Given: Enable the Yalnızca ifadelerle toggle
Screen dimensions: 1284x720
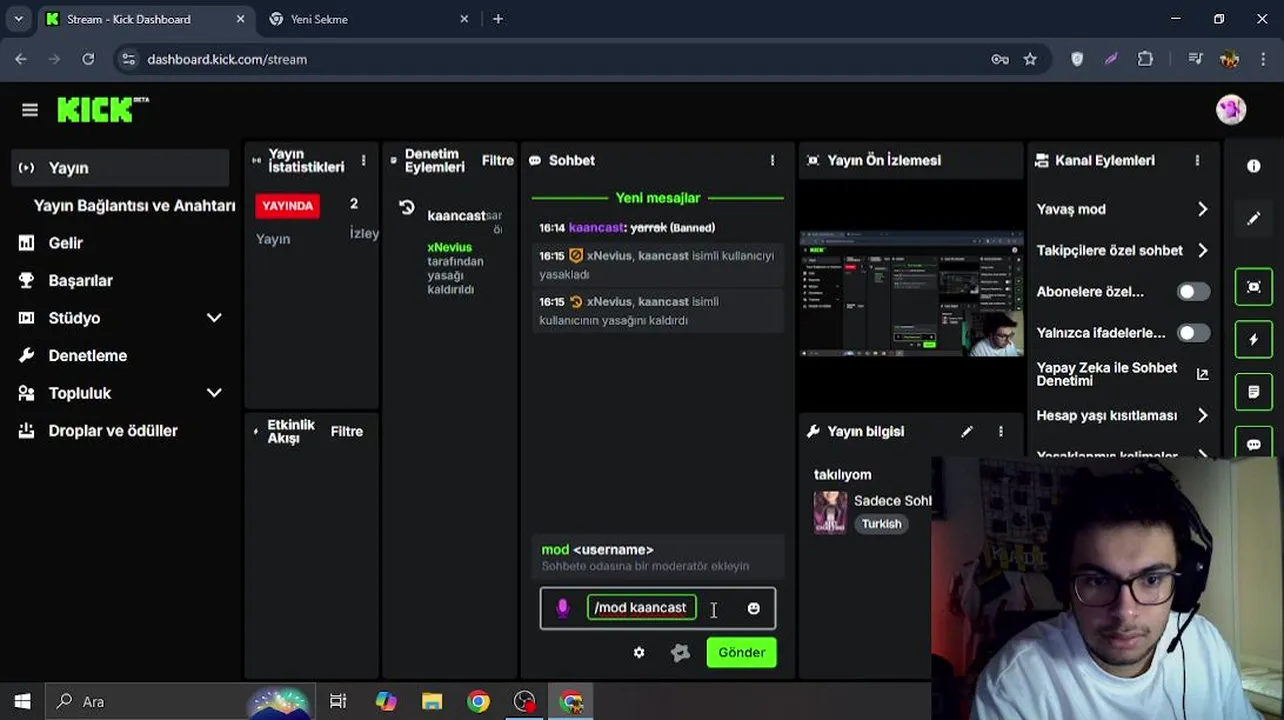Looking at the screenshot, I should point(1193,333).
